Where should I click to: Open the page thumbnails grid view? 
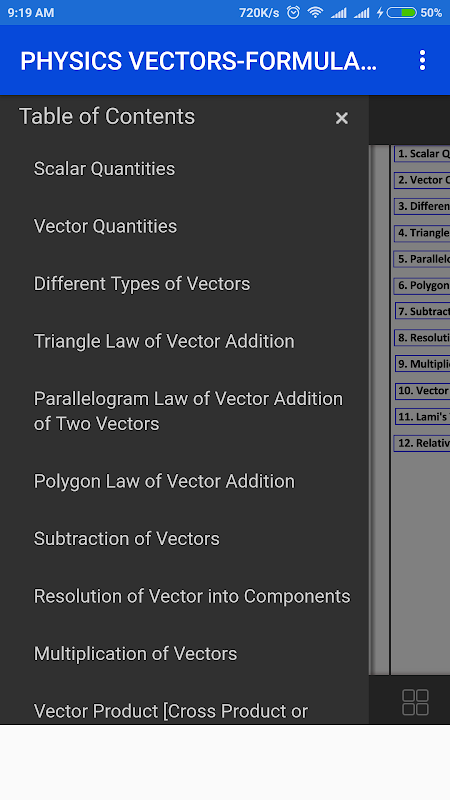(415, 702)
